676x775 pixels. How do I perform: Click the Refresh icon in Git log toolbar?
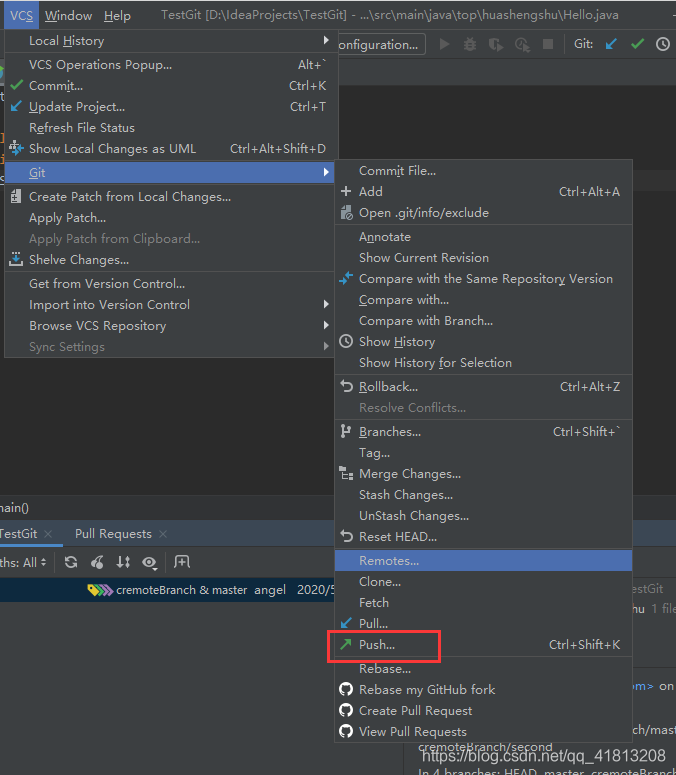71,562
